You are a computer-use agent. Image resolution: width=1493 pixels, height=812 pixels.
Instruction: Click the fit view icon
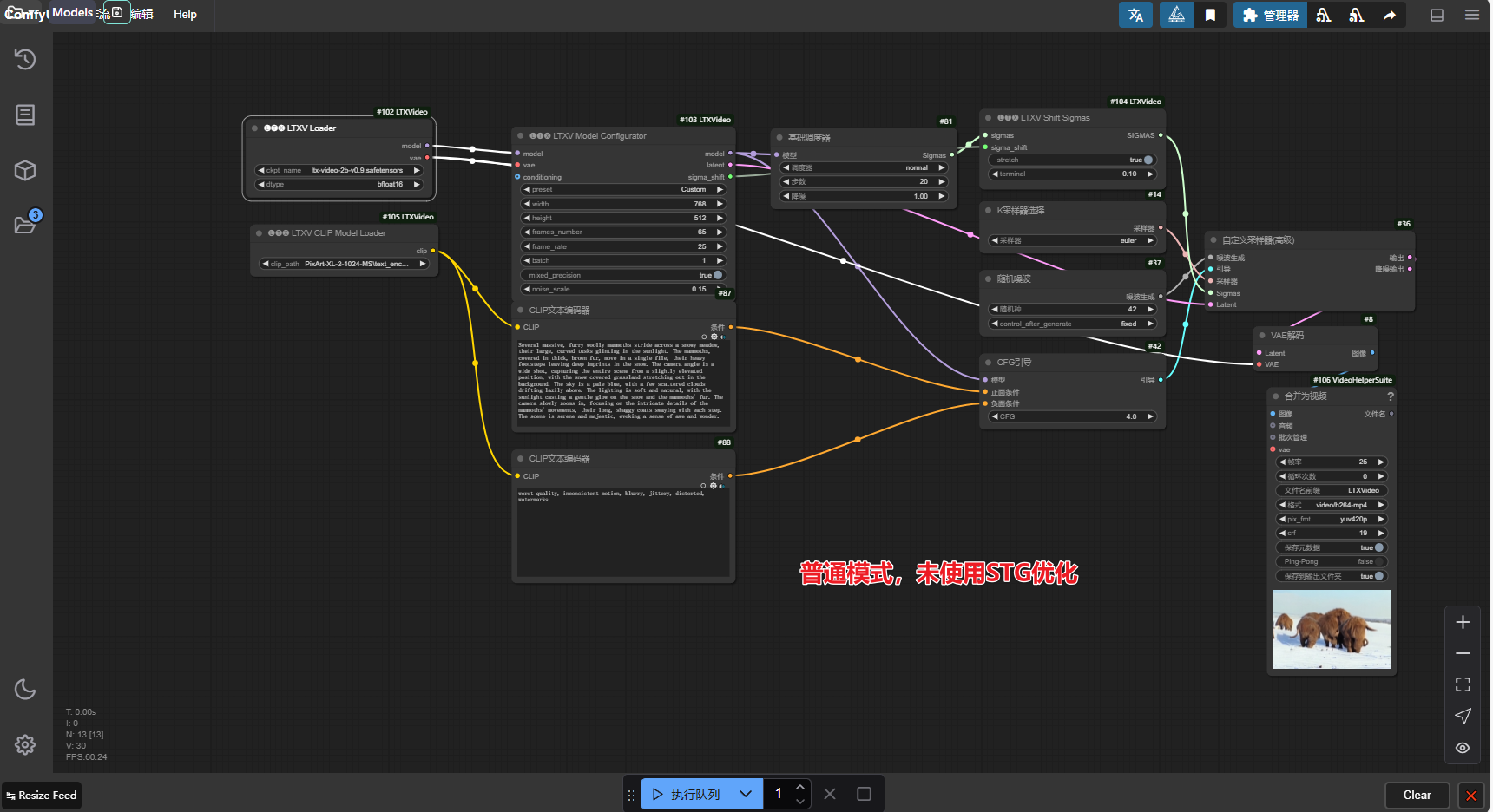1463,684
